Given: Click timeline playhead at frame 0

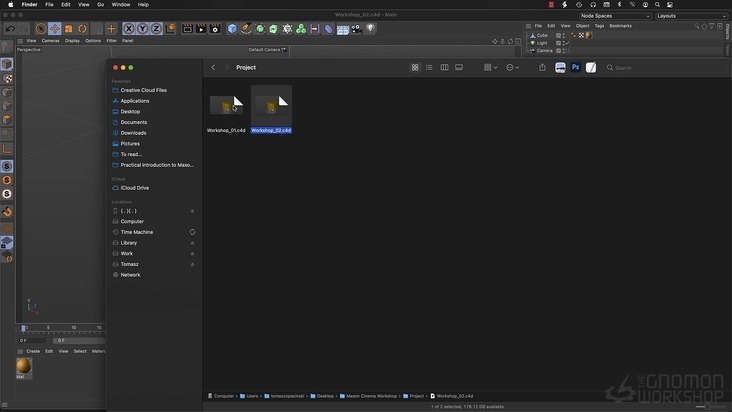Looking at the screenshot, I should click(23, 328).
